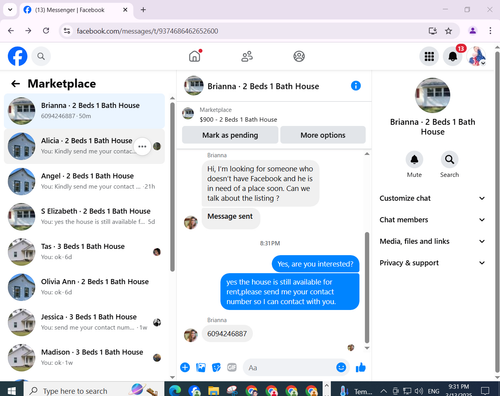Open Tas 3 Beds 1 Bath House conversation

point(84,252)
